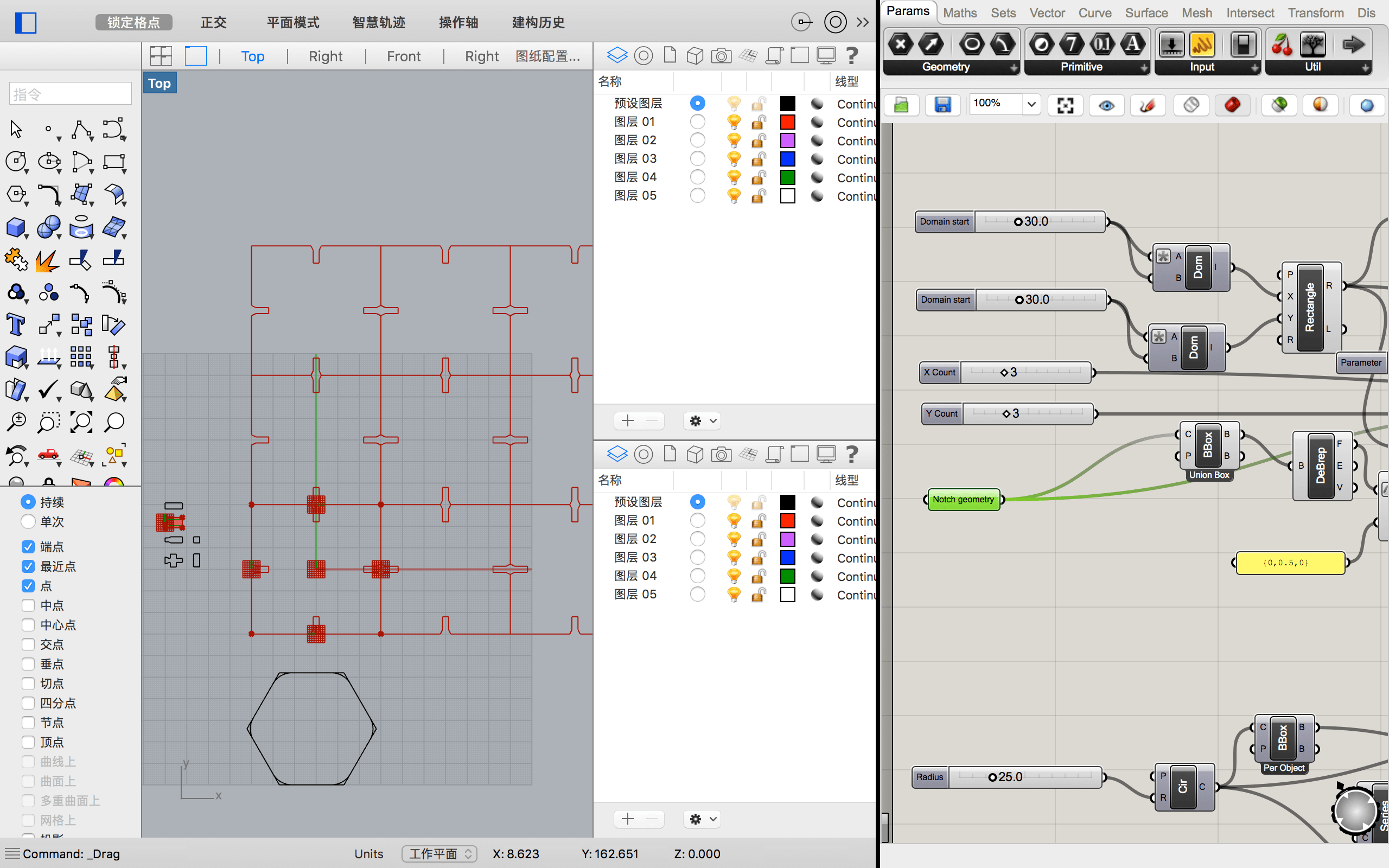The image size is (1389, 868).
Task: Open the 100% zoom level dropdown
Action: pyautogui.click(x=1031, y=104)
